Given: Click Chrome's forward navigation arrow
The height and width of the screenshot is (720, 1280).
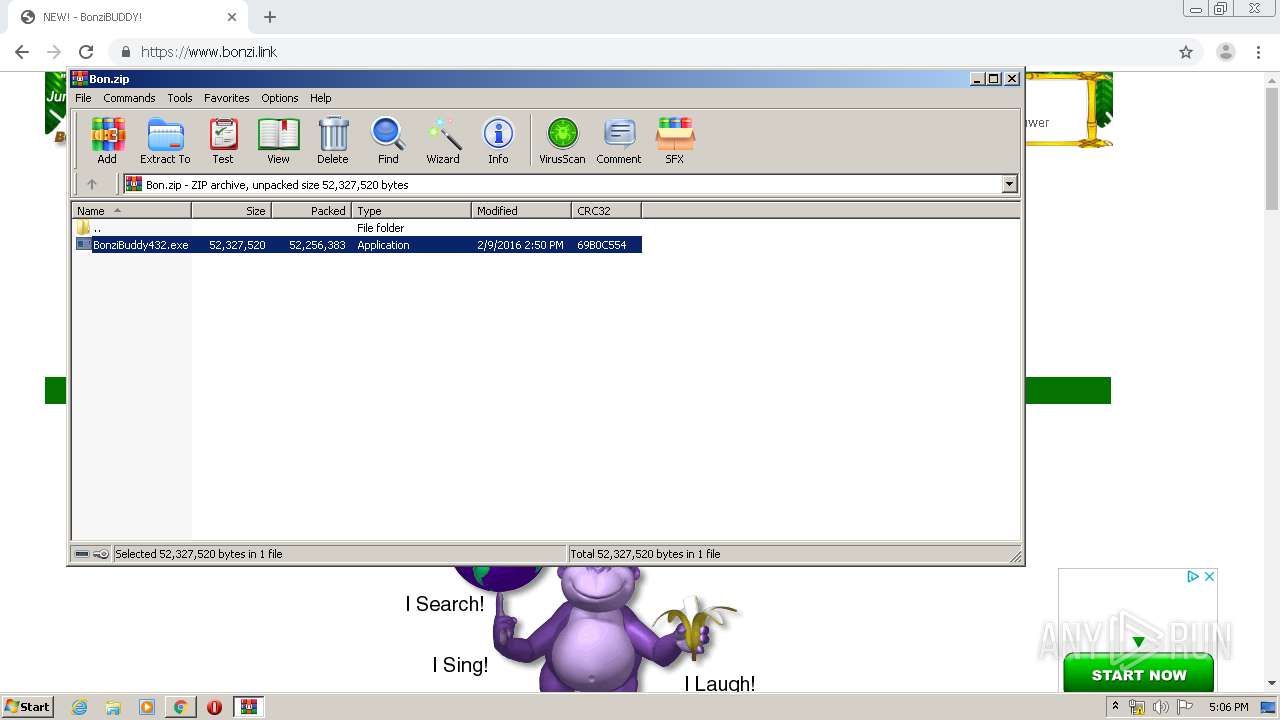Looking at the screenshot, I should click(54, 52).
